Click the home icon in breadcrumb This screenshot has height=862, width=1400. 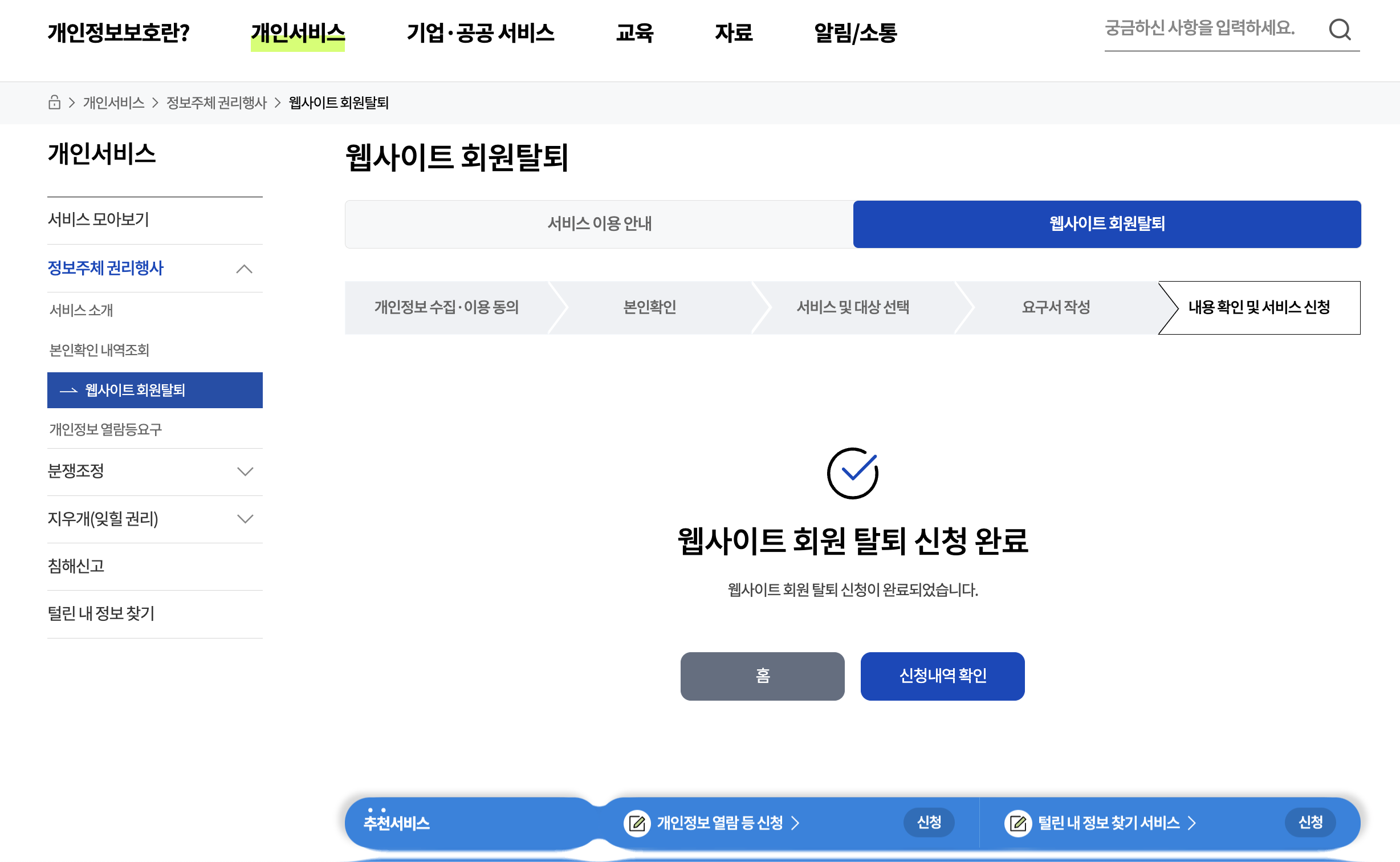click(54, 103)
